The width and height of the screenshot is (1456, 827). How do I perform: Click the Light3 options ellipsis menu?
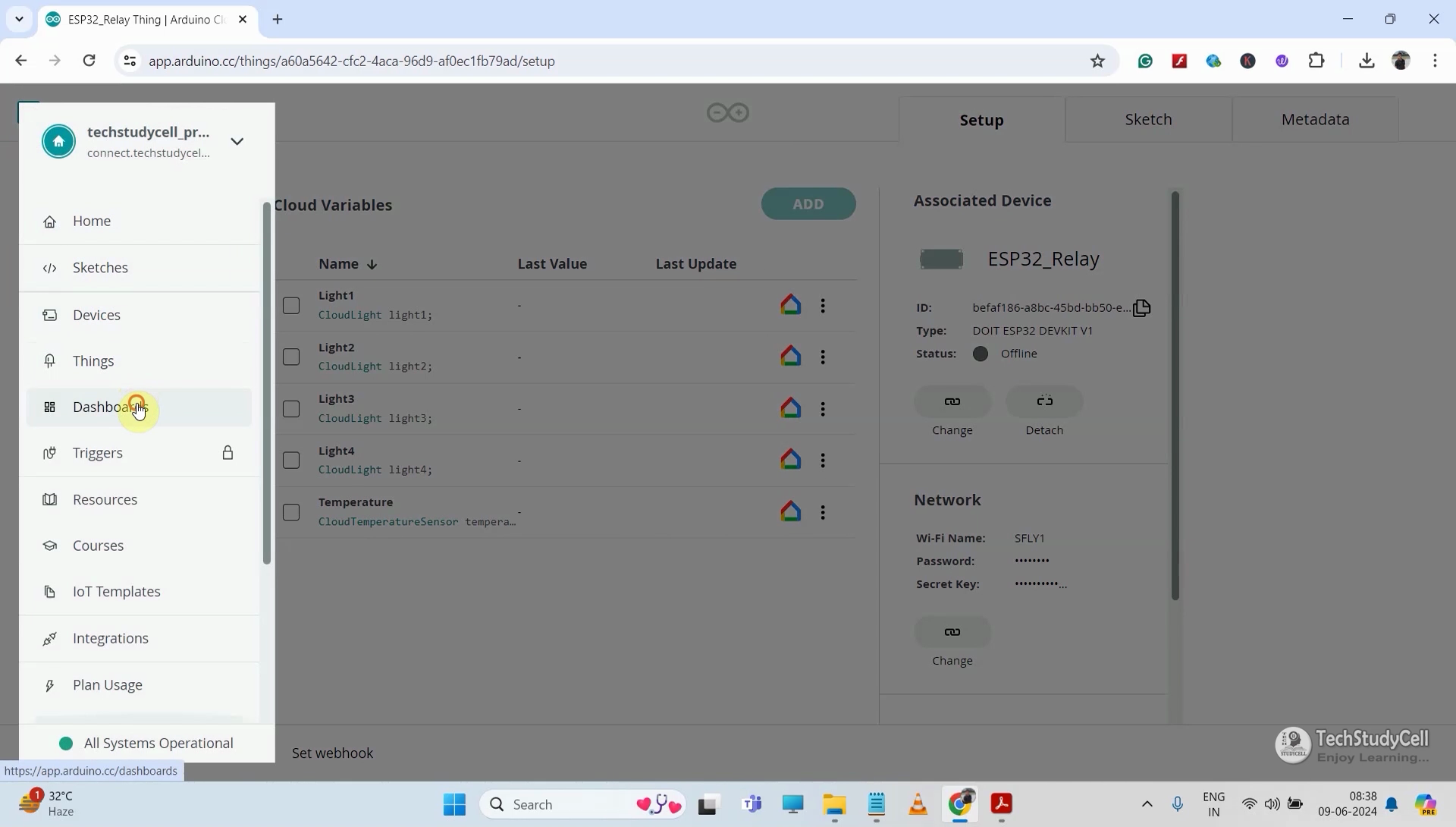click(x=823, y=409)
